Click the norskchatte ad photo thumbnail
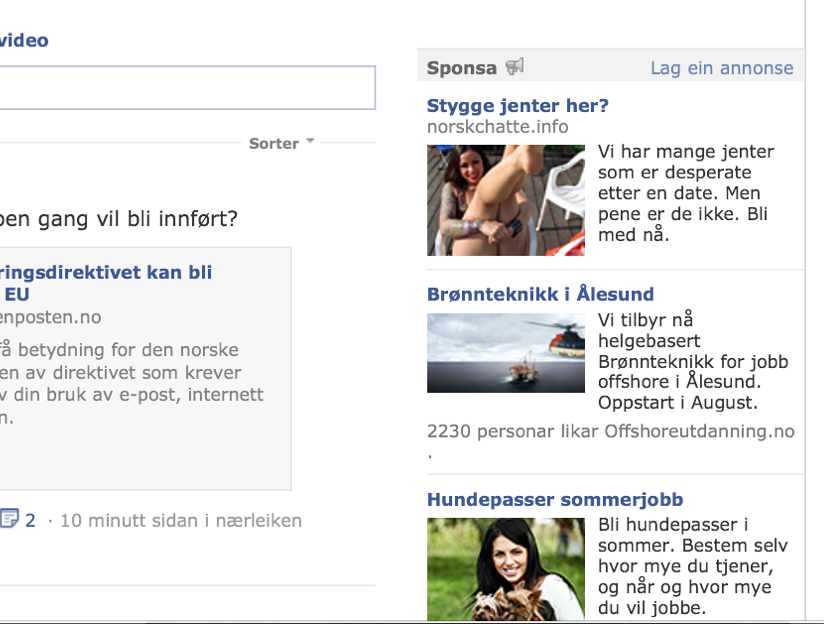 coord(506,200)
